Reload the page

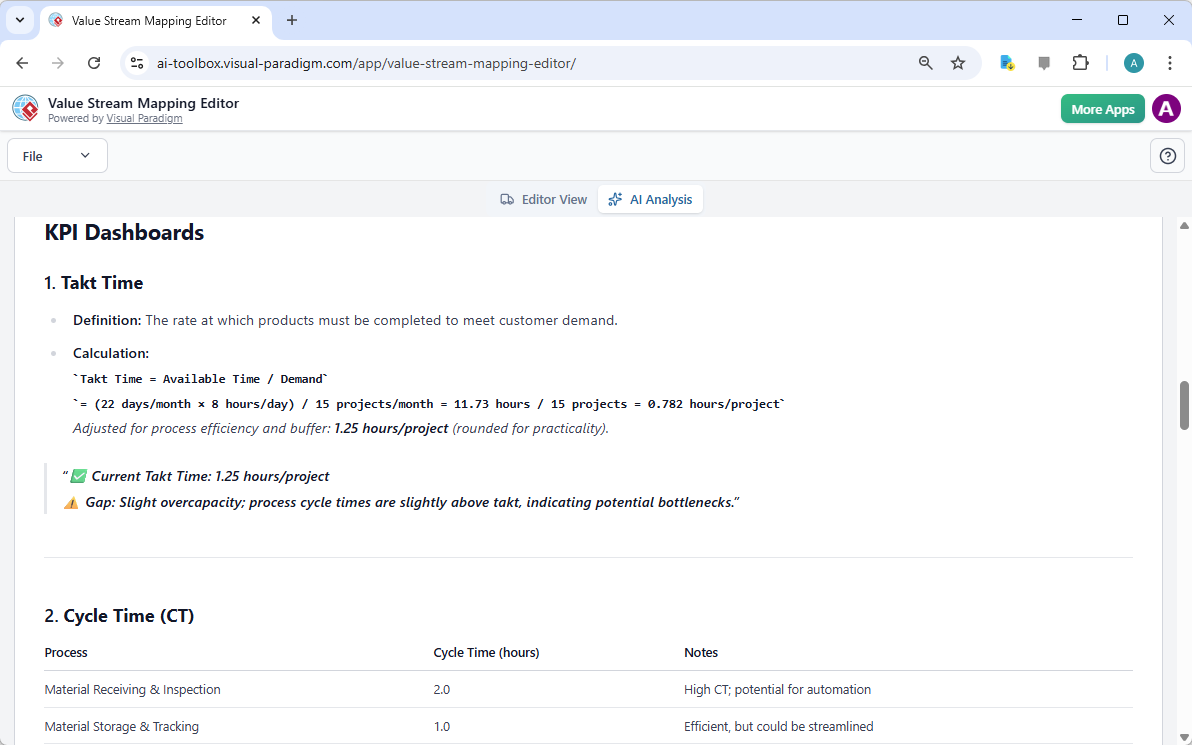tap(94, 63)
